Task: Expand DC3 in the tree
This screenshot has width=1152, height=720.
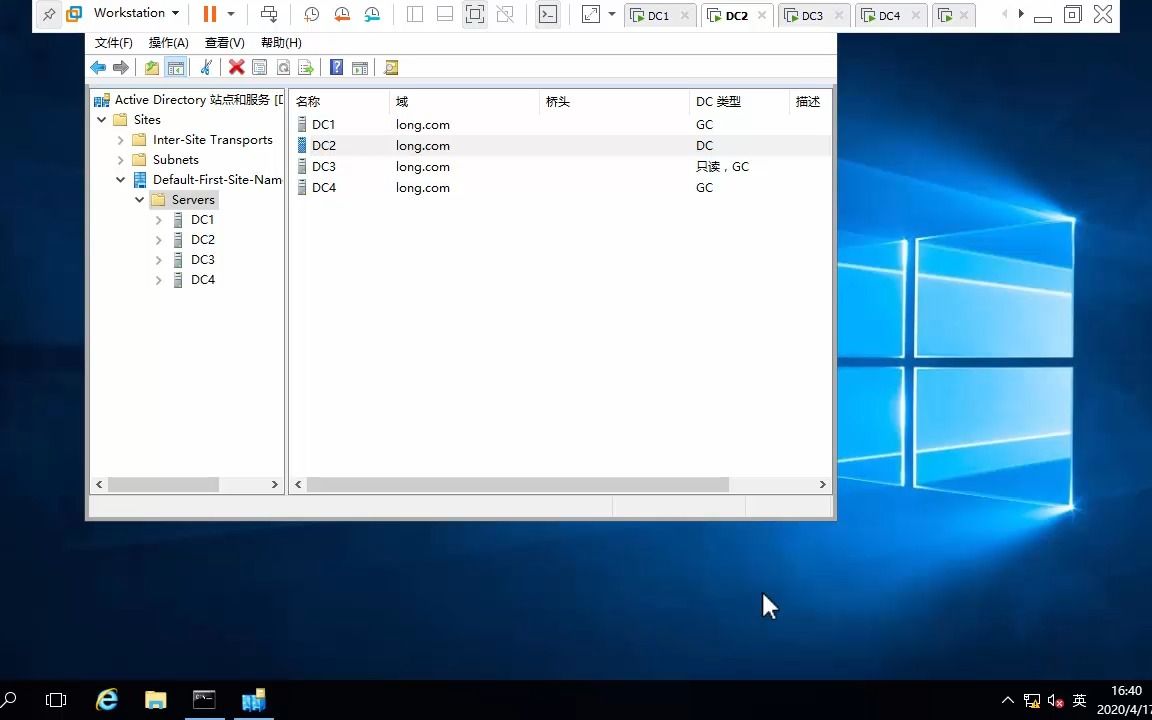Action: (x=159, y=259)
